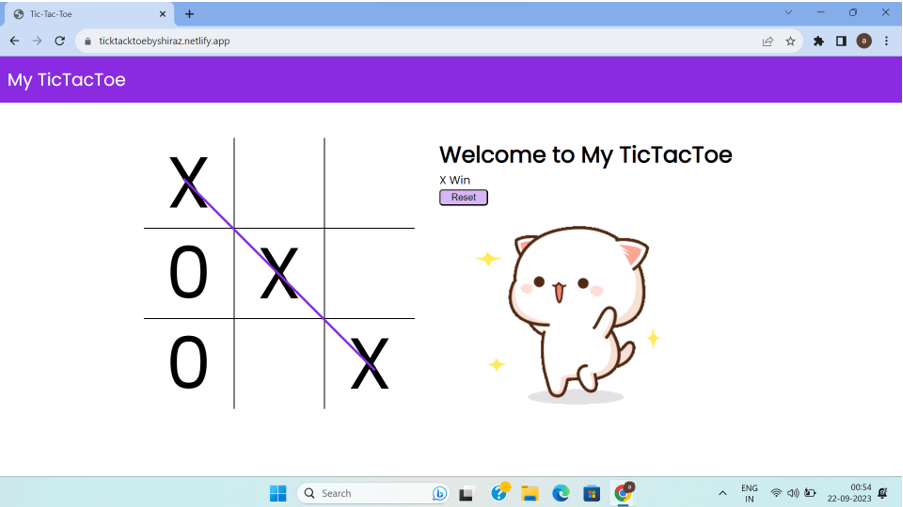Click the empty top-middle board cell
Image resolution: width=903 pixels, height=507 pixels.
pos(279,182)
